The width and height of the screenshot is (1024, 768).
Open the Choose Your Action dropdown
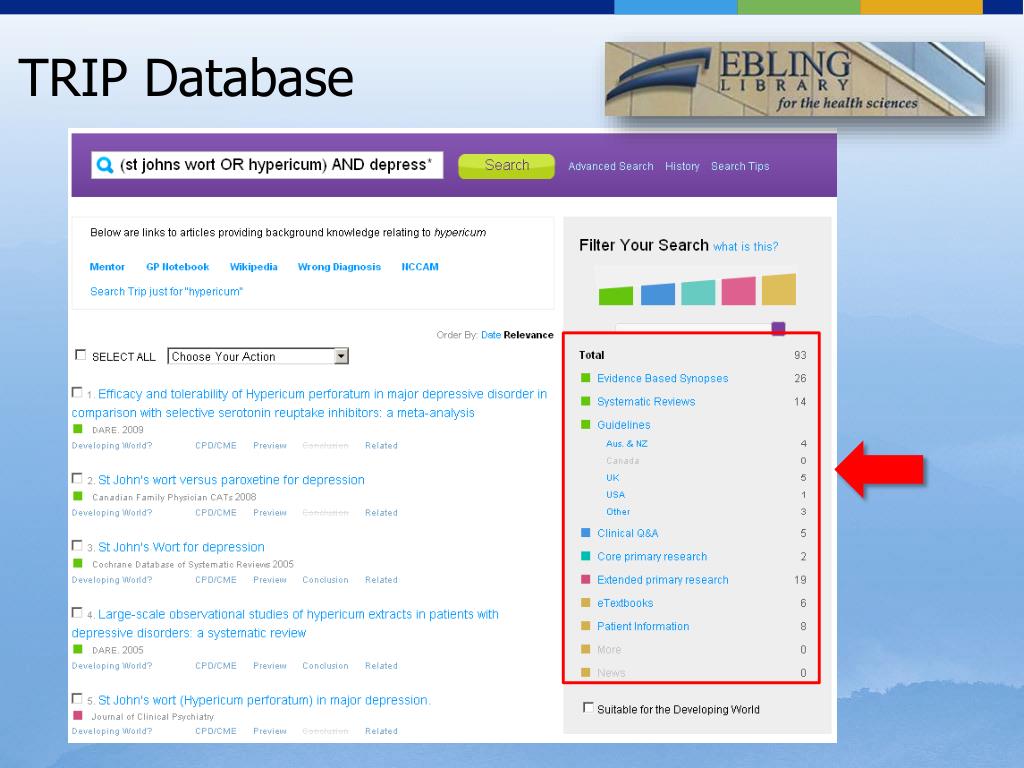[x=258, y=356]
